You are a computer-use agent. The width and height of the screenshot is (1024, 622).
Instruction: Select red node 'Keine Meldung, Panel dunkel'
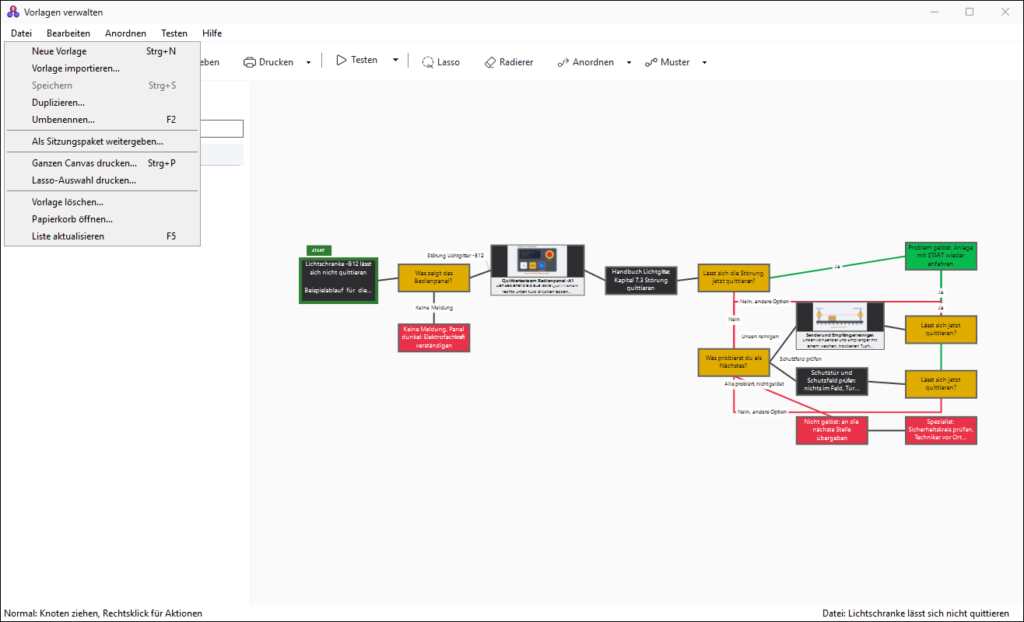tap(434, 337)
